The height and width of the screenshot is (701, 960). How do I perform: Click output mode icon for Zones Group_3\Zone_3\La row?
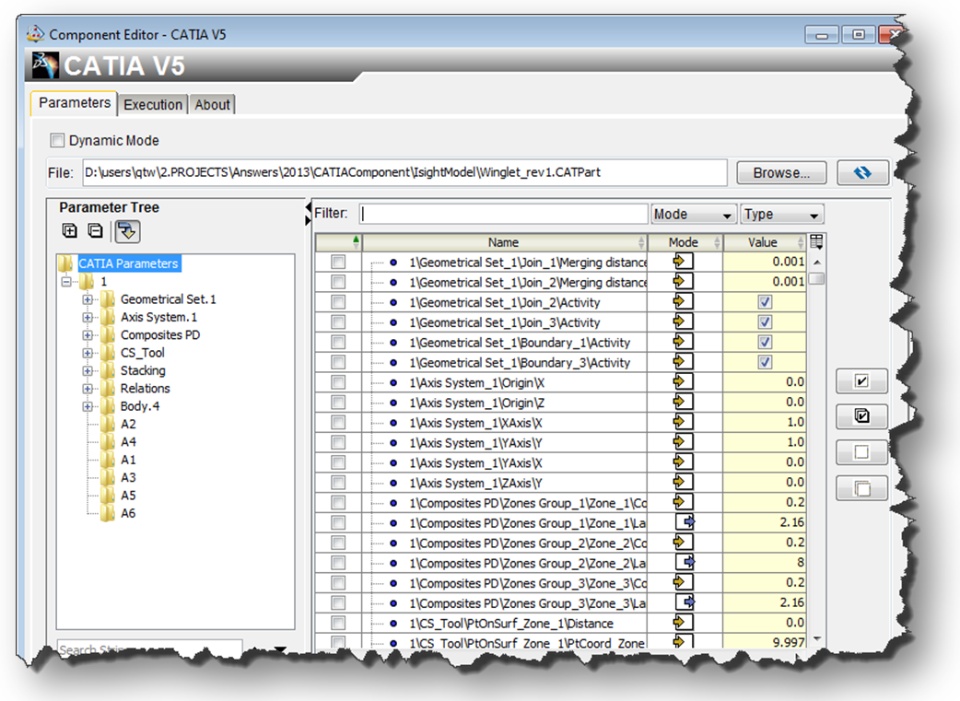click(685, 602)
